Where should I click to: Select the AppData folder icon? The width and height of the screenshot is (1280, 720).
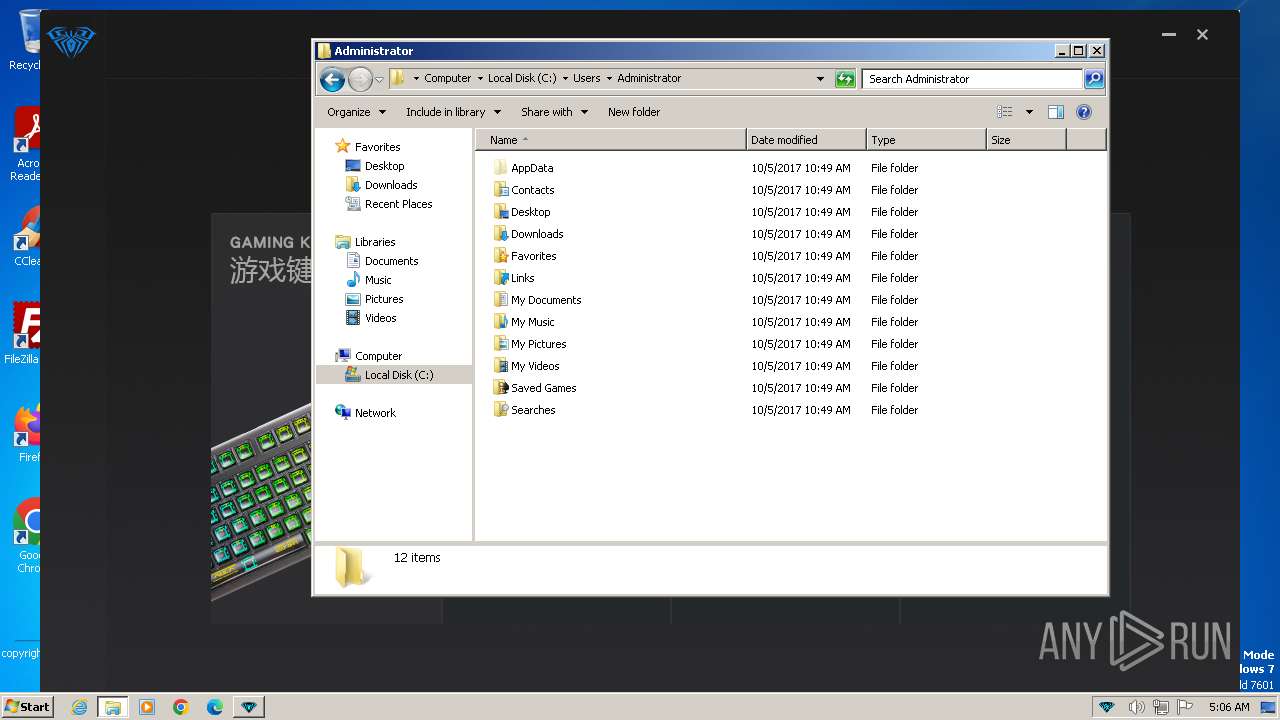click(x=501, y=168)
